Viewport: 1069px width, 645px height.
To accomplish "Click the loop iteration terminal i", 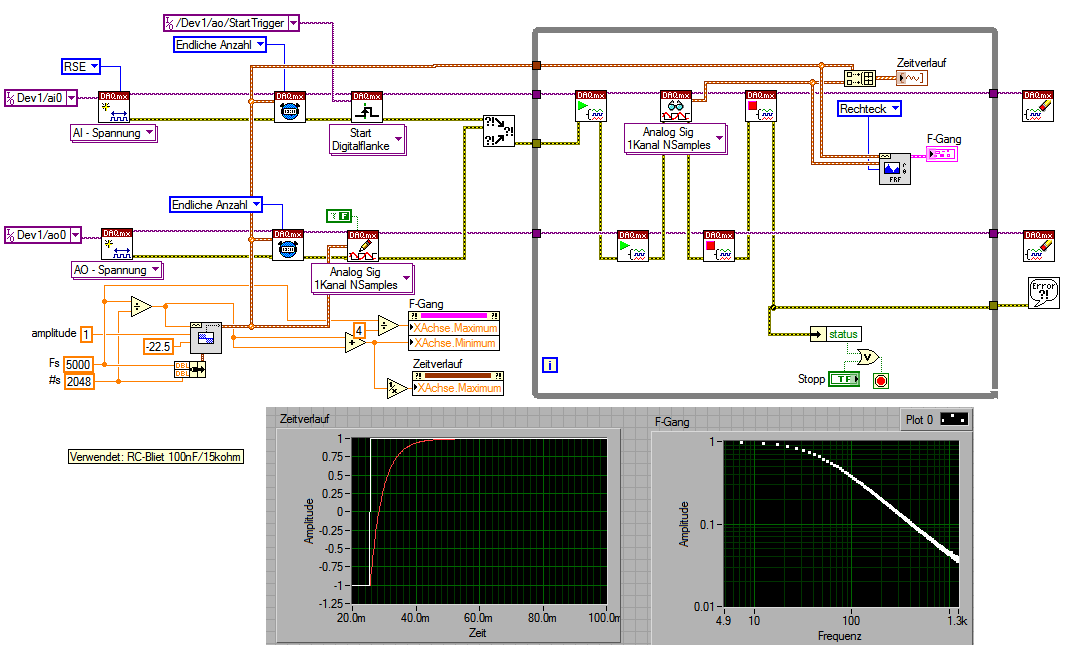I will (x=549, y=365).
